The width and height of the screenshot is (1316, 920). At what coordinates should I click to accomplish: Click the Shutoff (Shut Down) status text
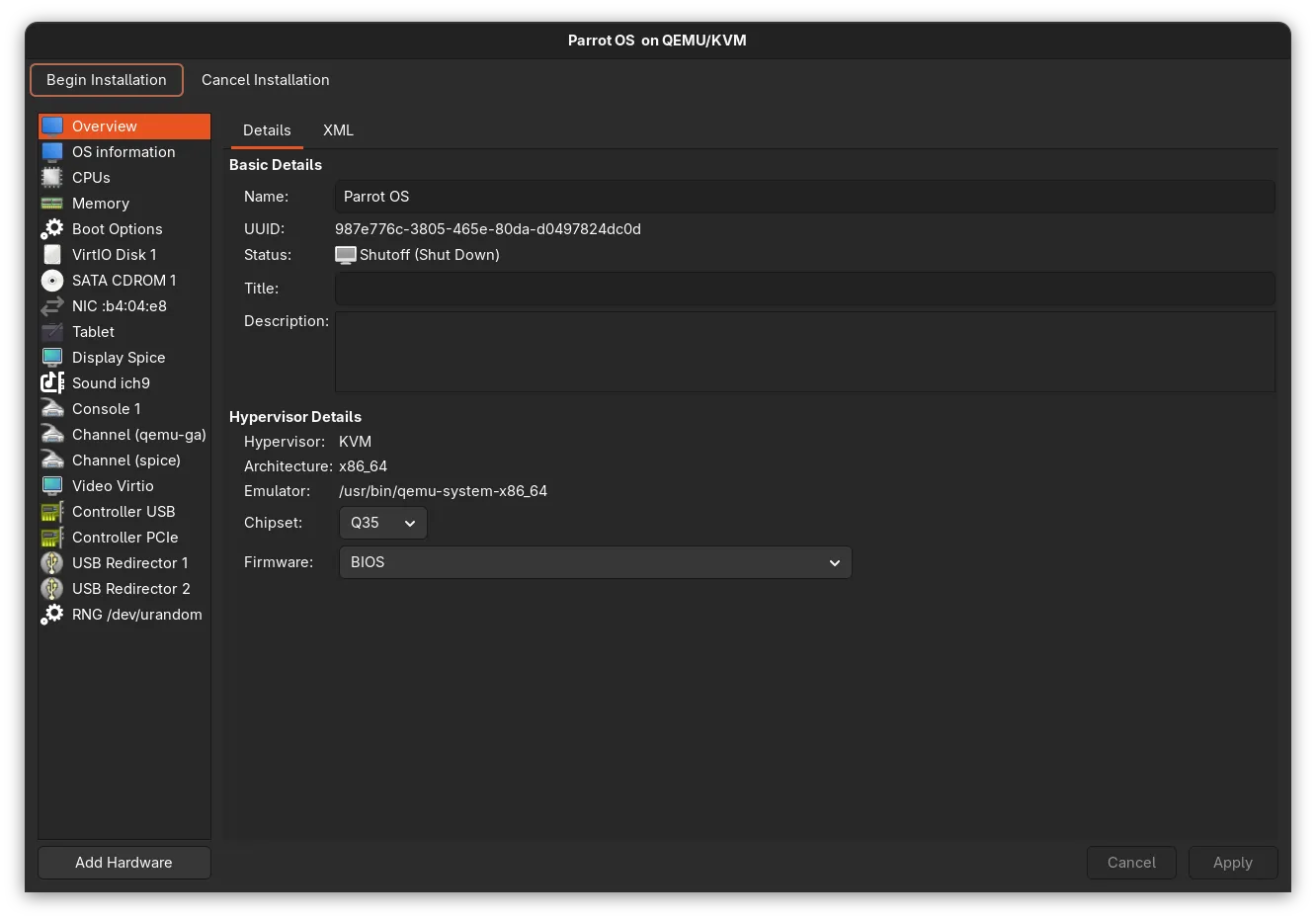coord(430,255)
